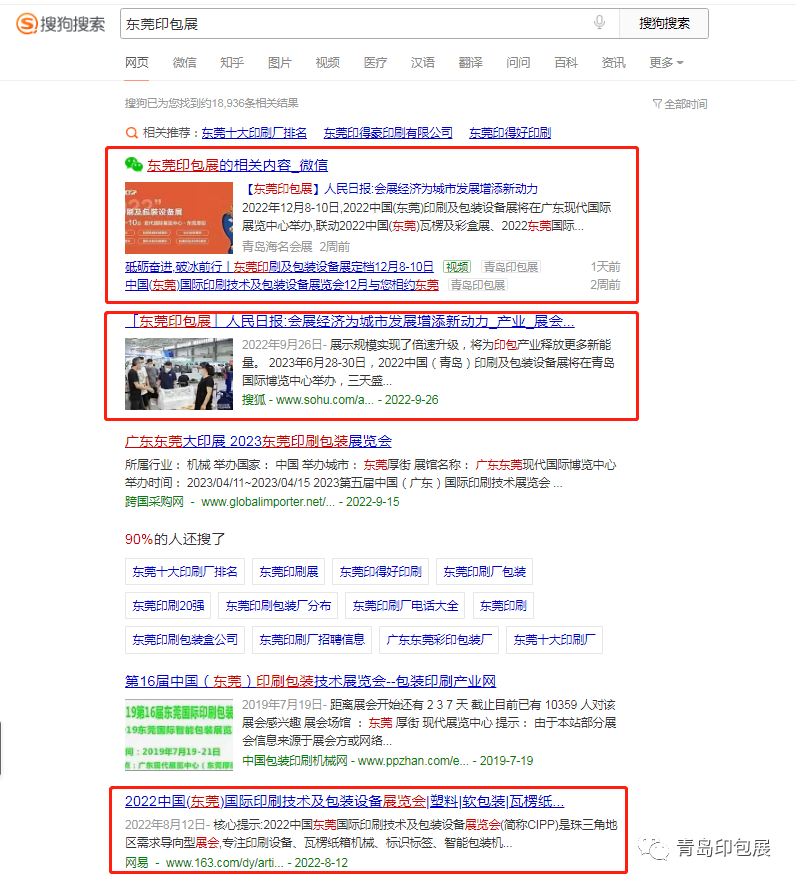Search suggested term 东莞印刷包装盒公司
Viewport: 796px width, 883px height.
coord(185,640)
